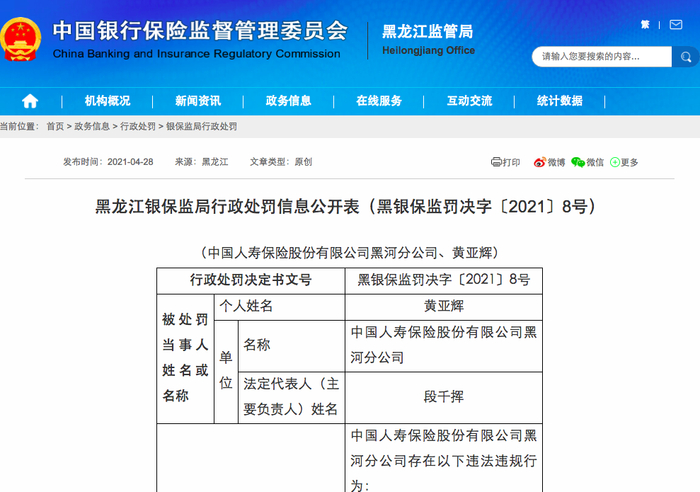Click the 单位 table cell
This screenshot has height=492, width=700.
pyautogui.click(x=226, y=371)
